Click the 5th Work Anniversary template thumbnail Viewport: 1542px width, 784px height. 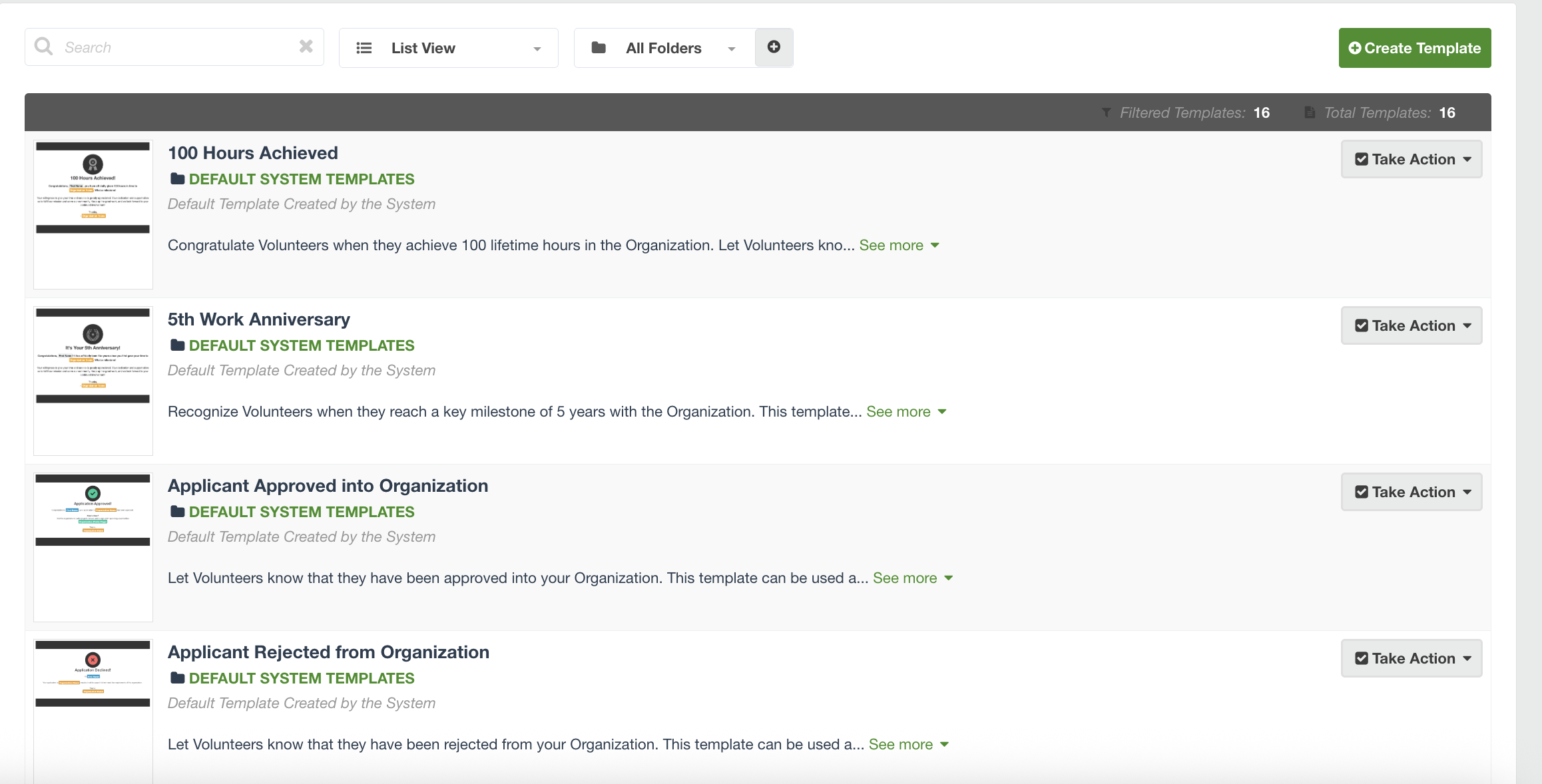pyautogui.click(x=92, y=380)
